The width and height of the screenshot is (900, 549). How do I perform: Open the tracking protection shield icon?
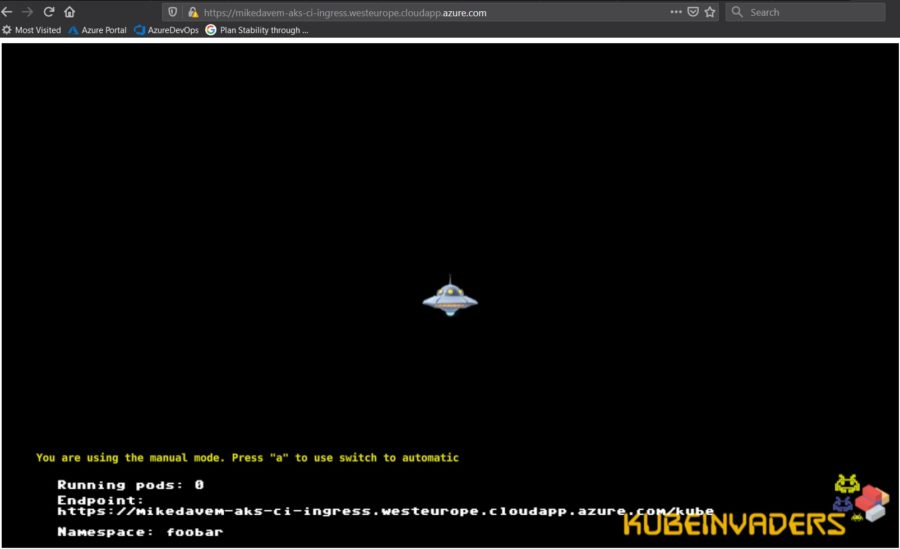(x=173, y=12)
